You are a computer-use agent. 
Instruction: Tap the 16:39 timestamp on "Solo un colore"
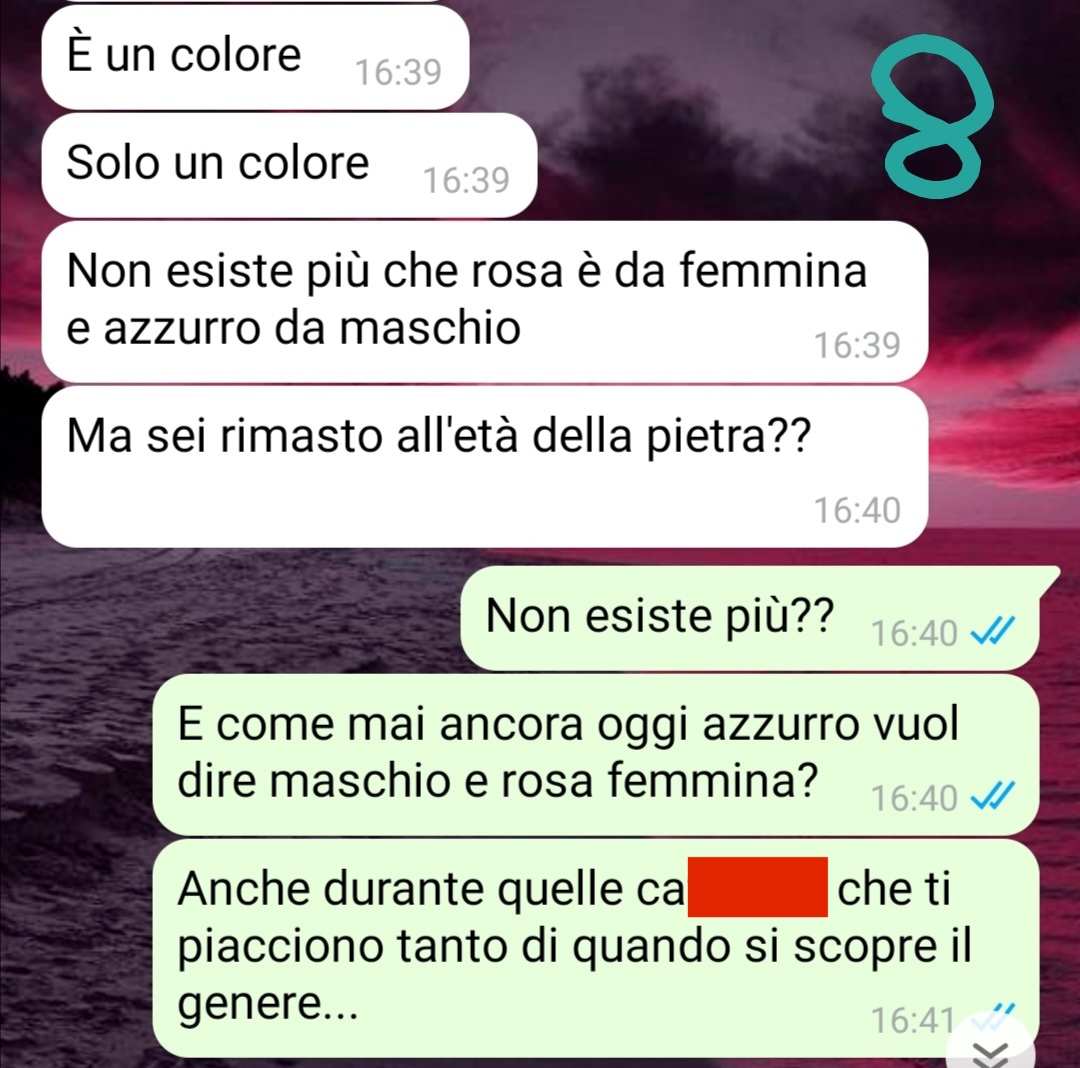(x=466, y=180)
